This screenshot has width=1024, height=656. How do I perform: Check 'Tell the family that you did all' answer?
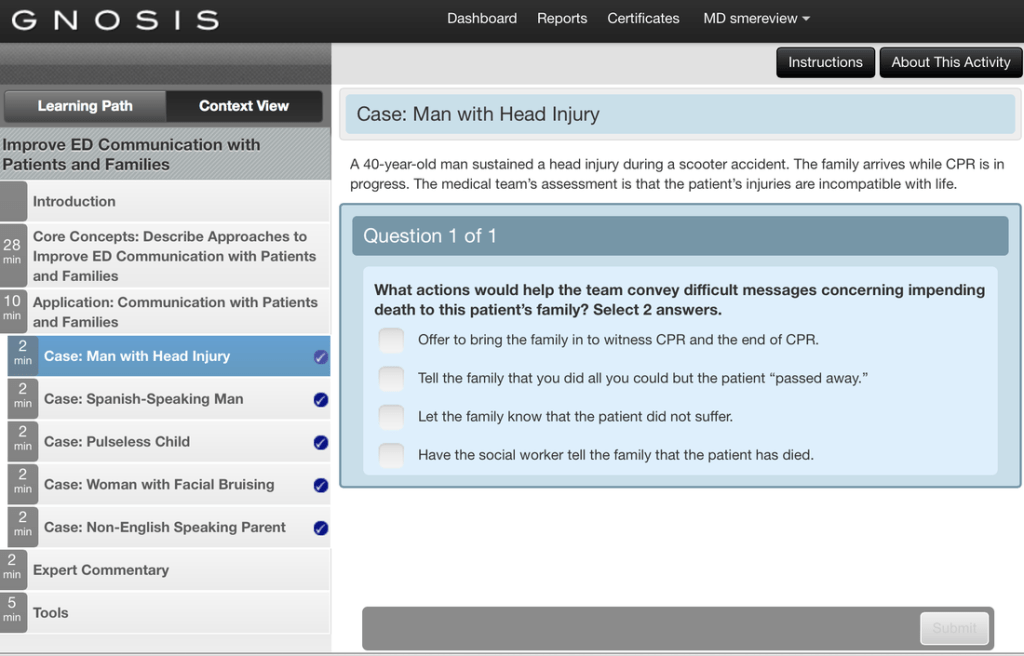point(391,379)
